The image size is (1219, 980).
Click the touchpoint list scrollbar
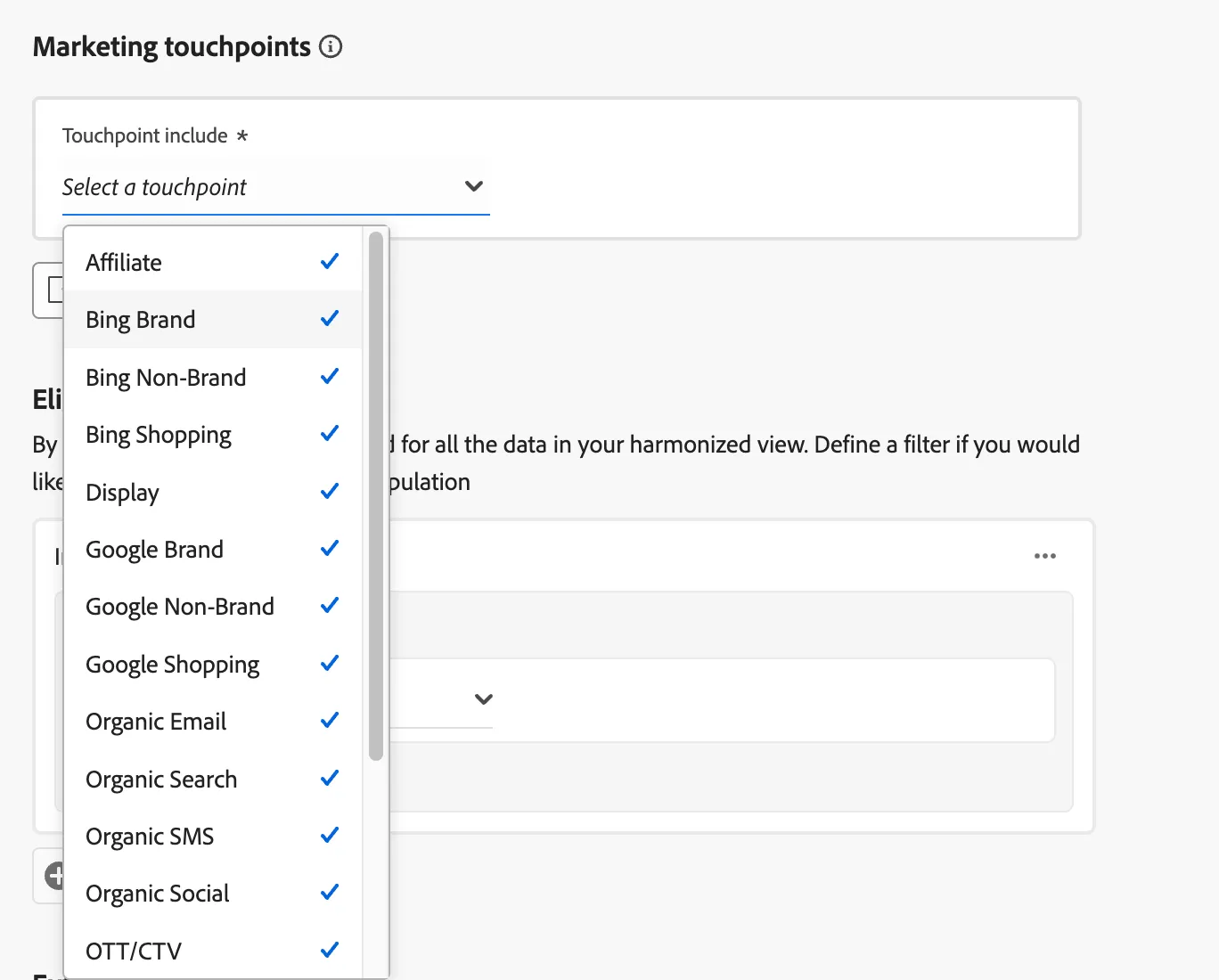376,496
